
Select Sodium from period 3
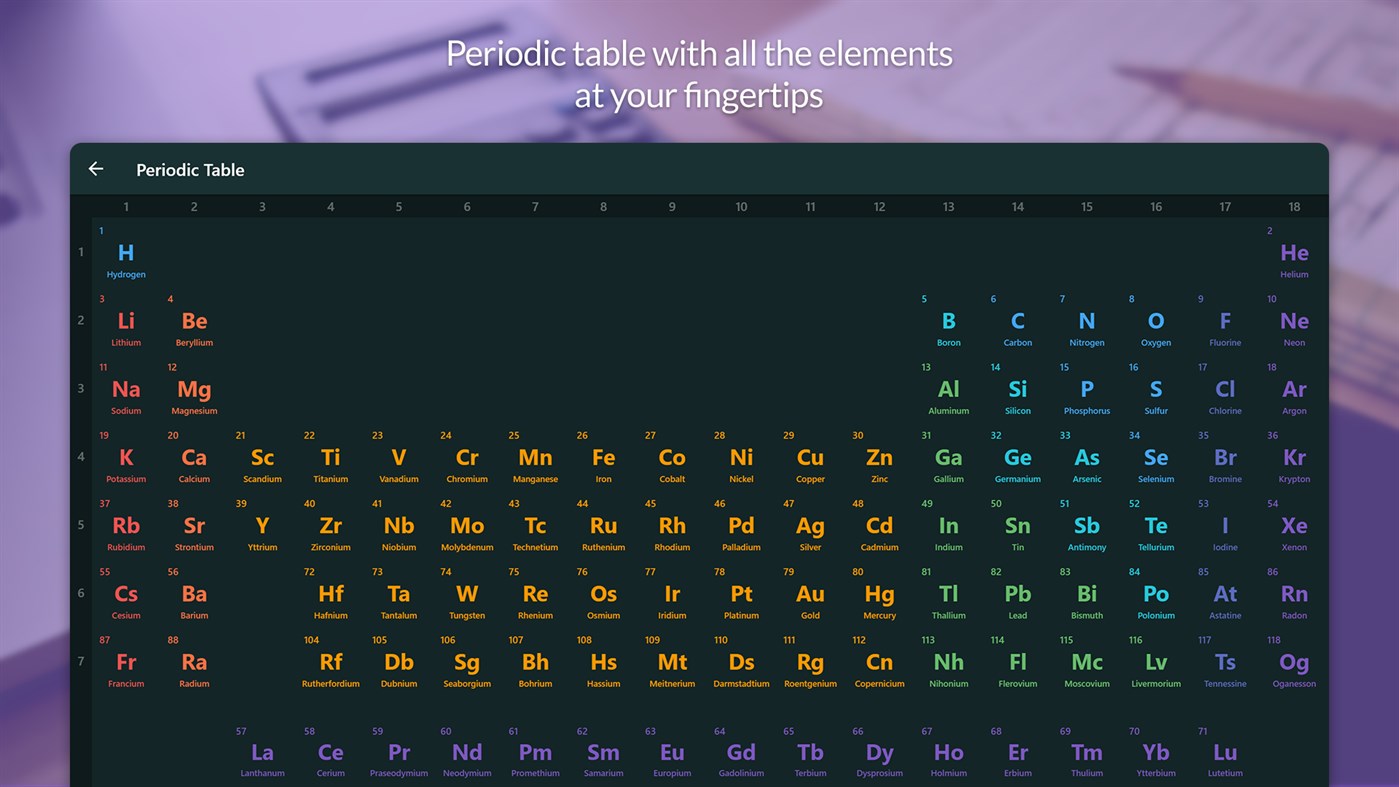pos(125,392)
